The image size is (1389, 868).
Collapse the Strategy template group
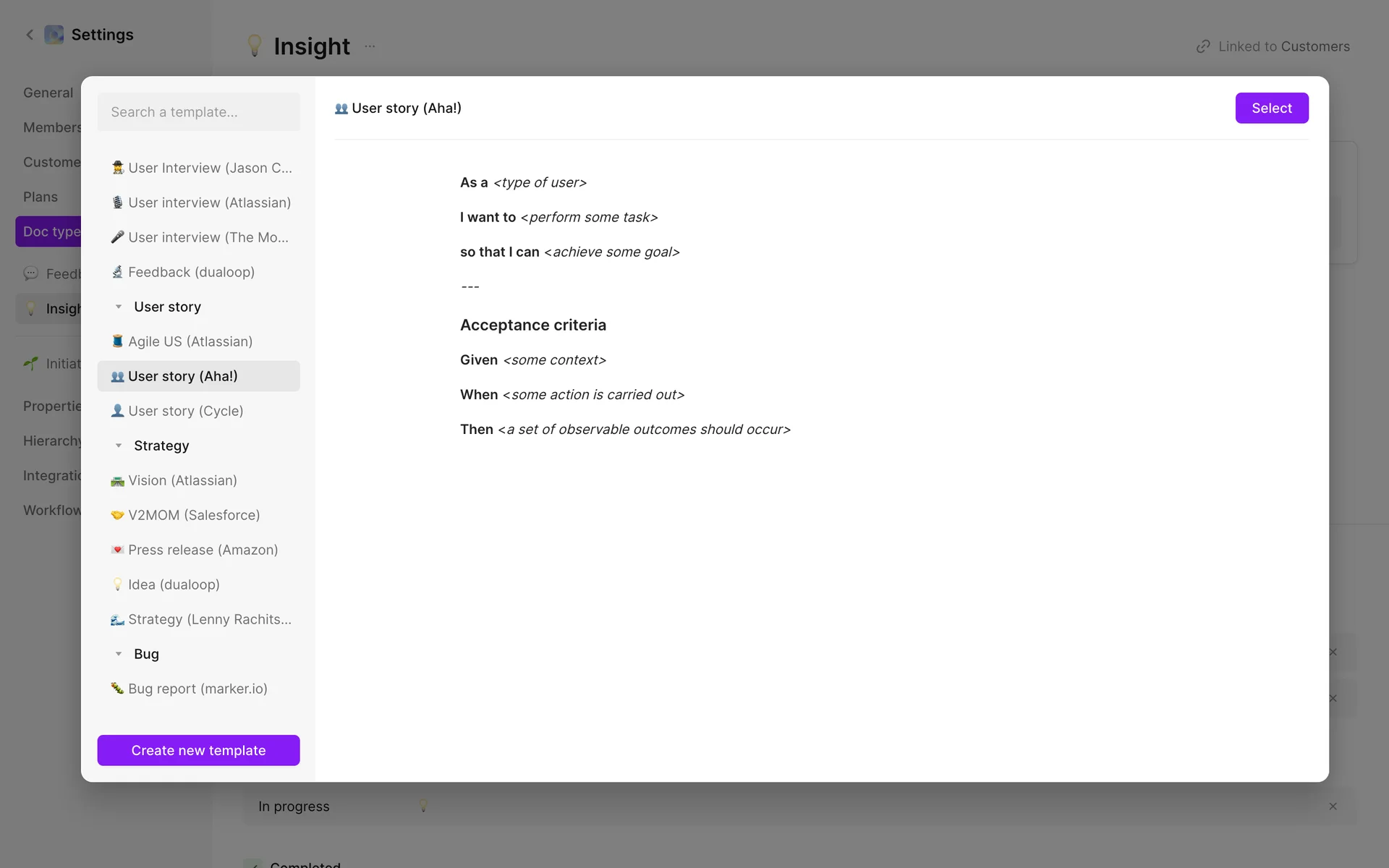119,446
